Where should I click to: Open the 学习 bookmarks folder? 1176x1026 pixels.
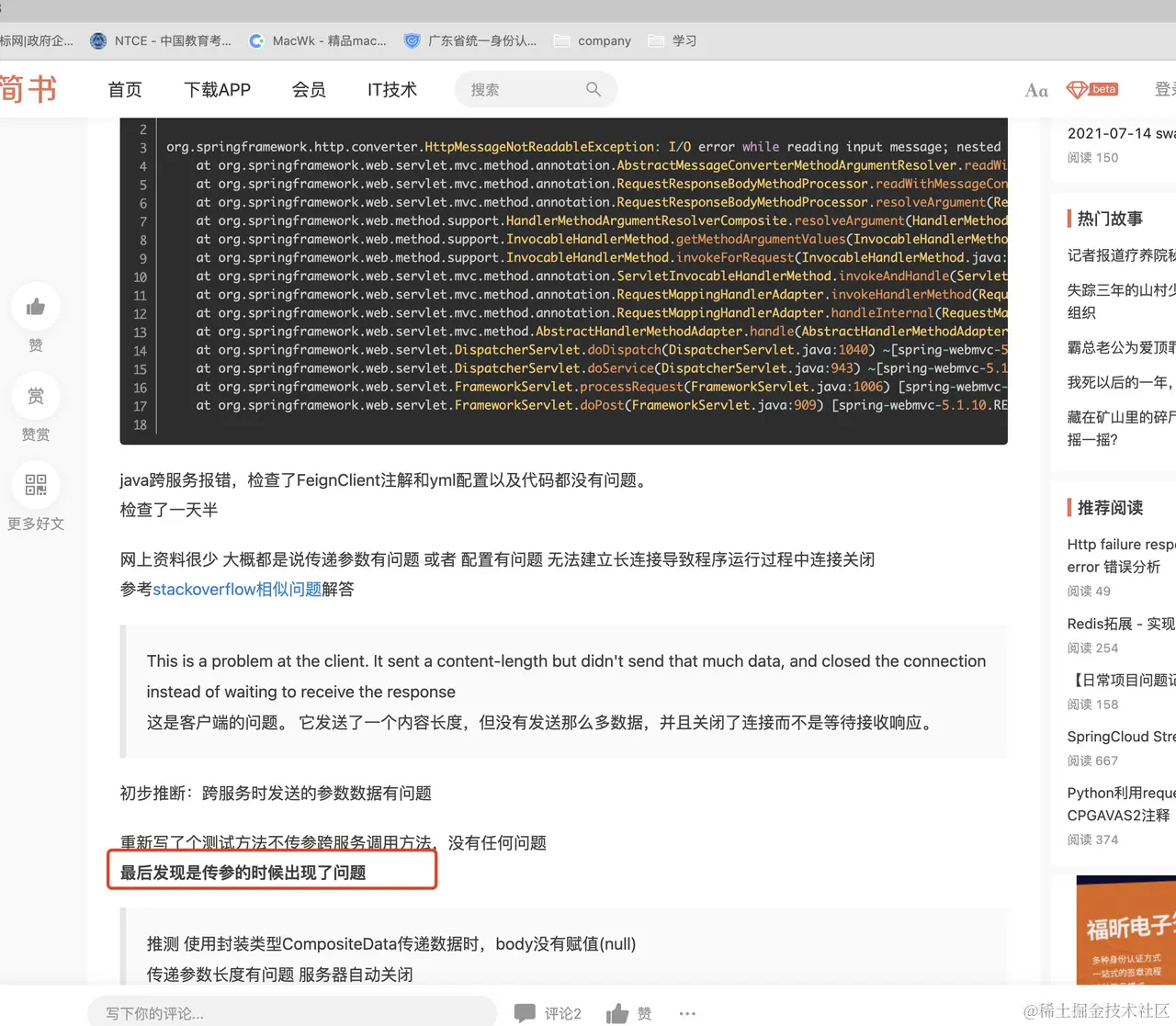coord(673,40)
